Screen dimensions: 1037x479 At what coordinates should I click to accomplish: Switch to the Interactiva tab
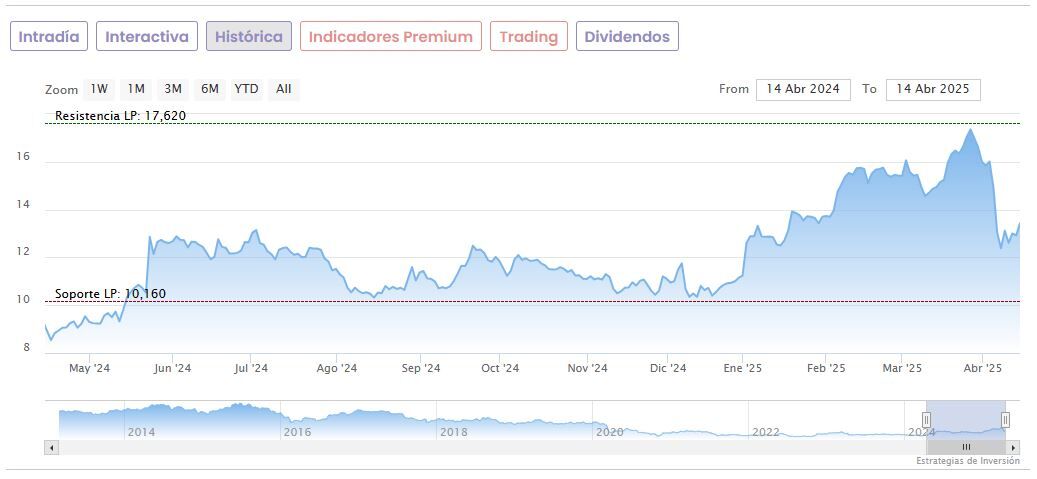147,37
